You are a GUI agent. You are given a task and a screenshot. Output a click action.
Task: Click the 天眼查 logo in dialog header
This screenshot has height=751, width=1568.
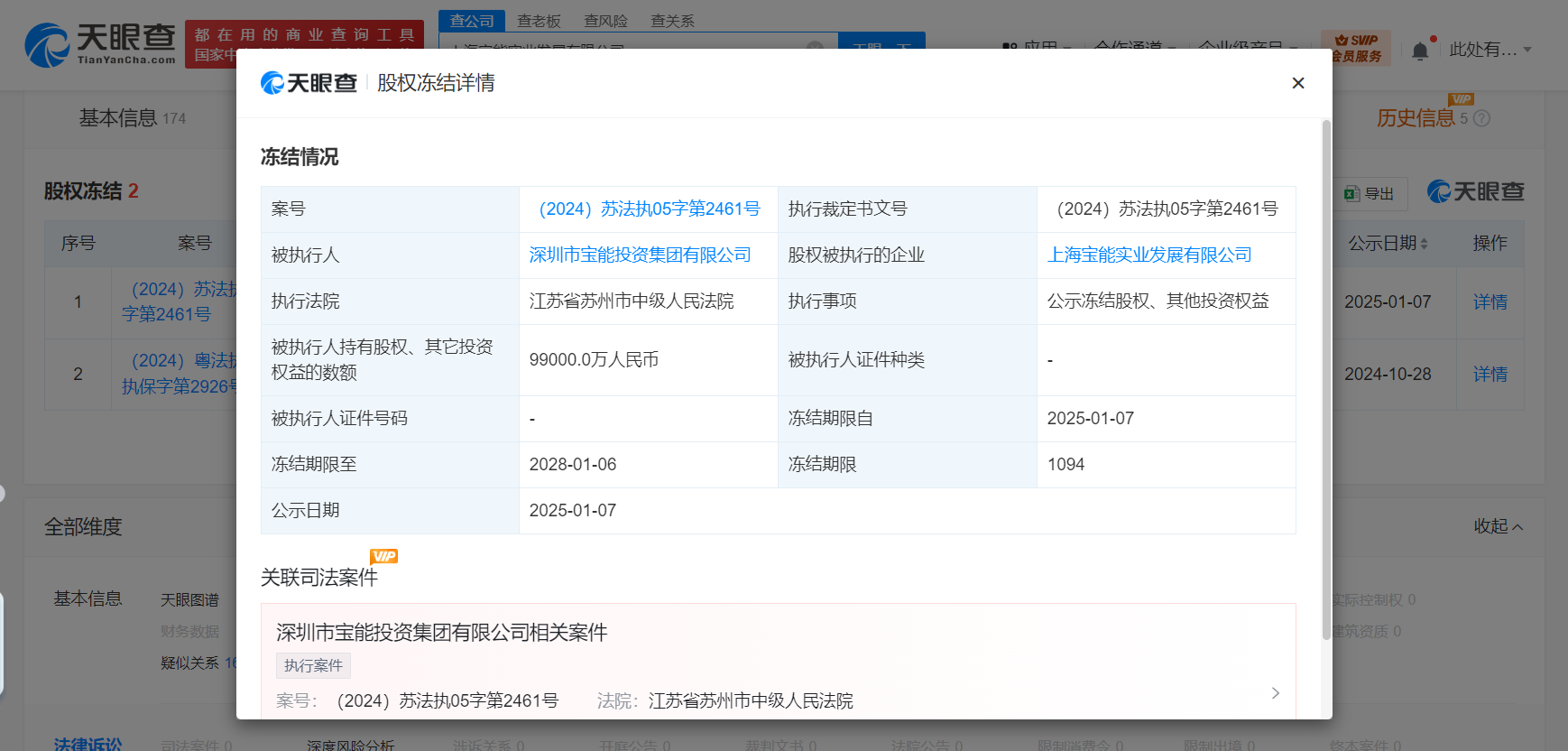pos(309,83)
